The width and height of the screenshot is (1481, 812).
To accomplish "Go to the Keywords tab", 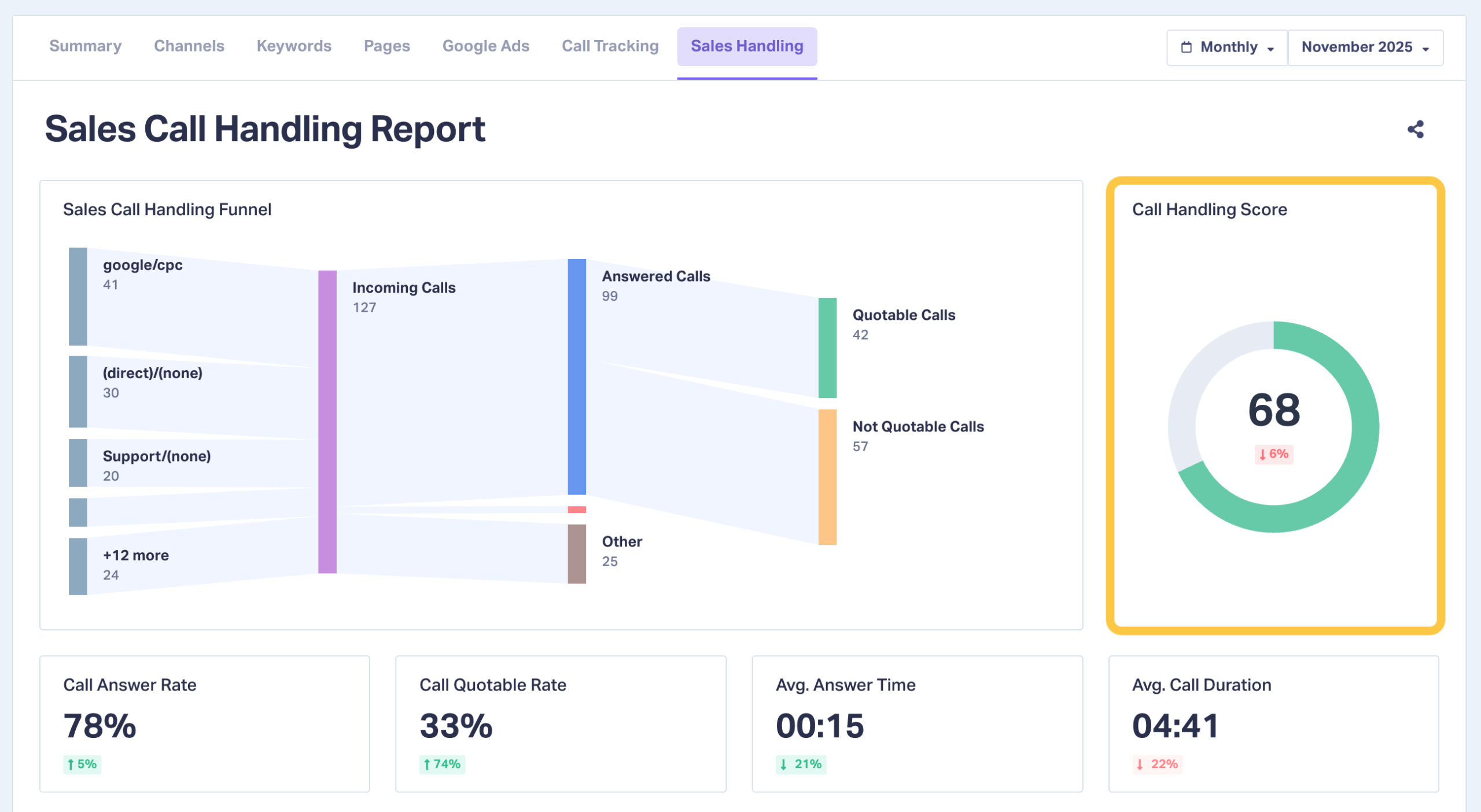I will (294, 46).
